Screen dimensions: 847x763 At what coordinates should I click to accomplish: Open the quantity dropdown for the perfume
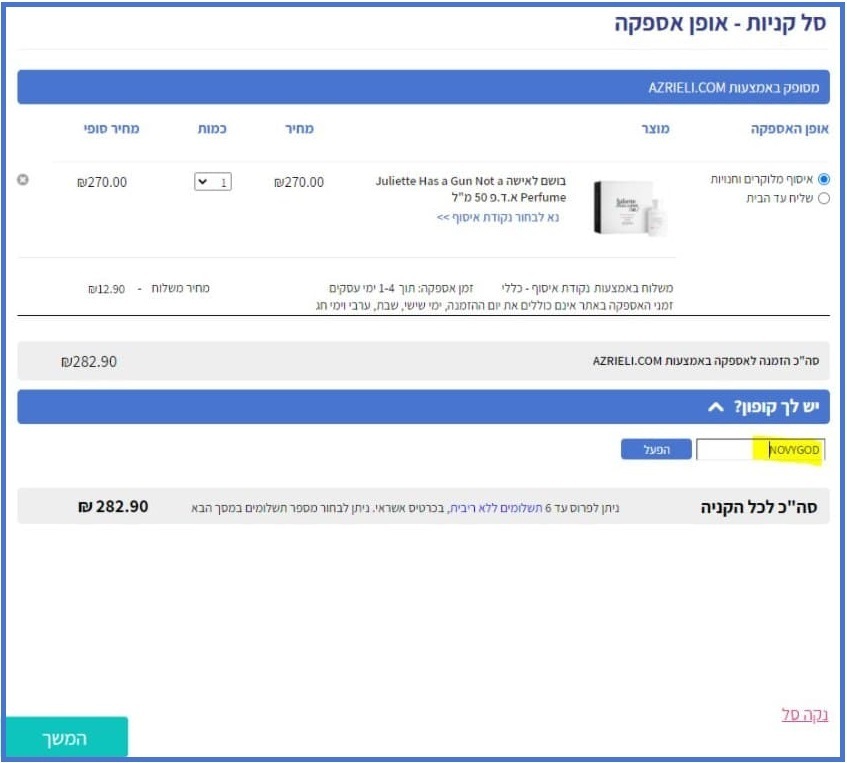point(214,182)
